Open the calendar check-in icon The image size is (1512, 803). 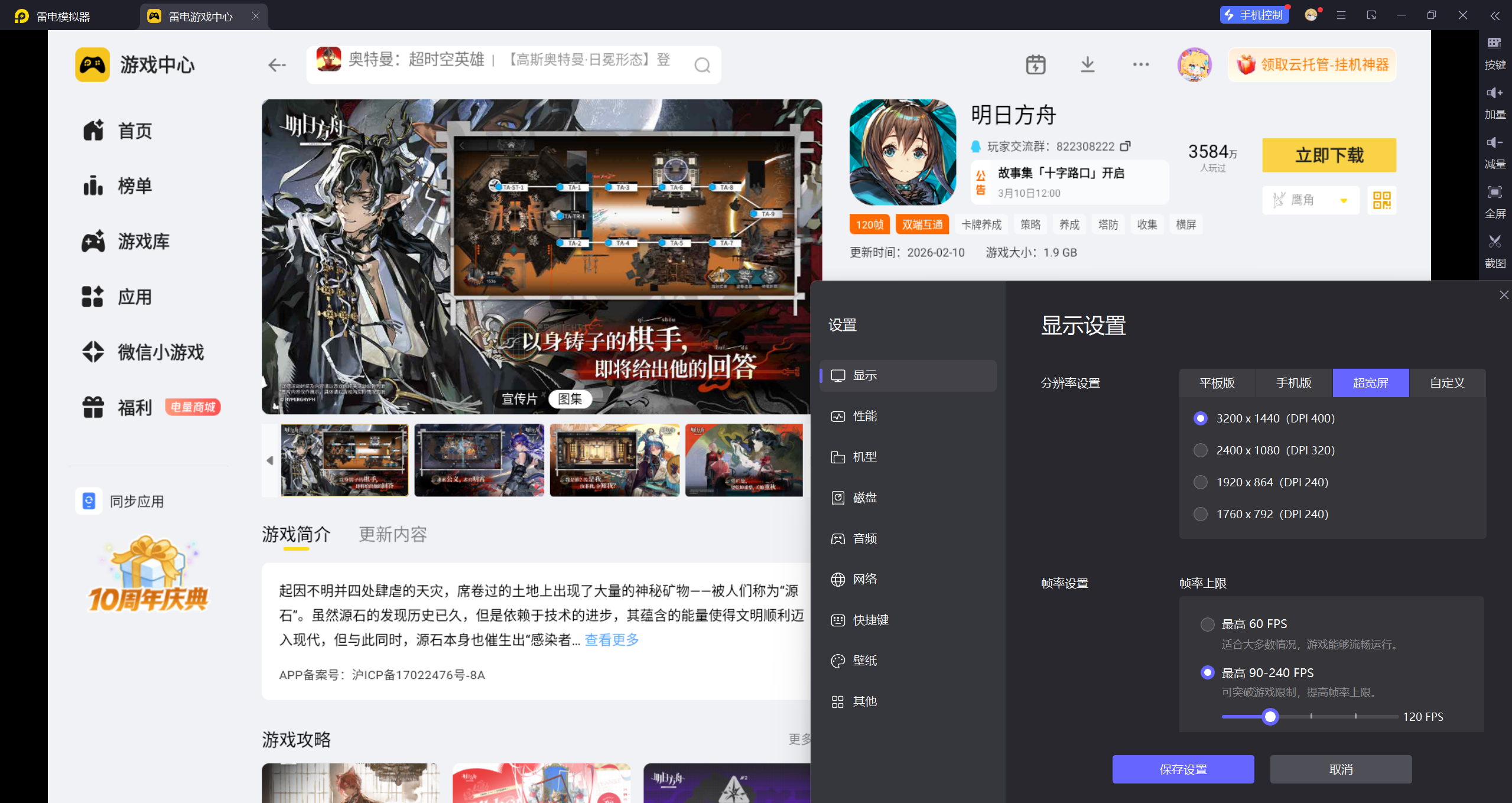[x=1035, y=64]
